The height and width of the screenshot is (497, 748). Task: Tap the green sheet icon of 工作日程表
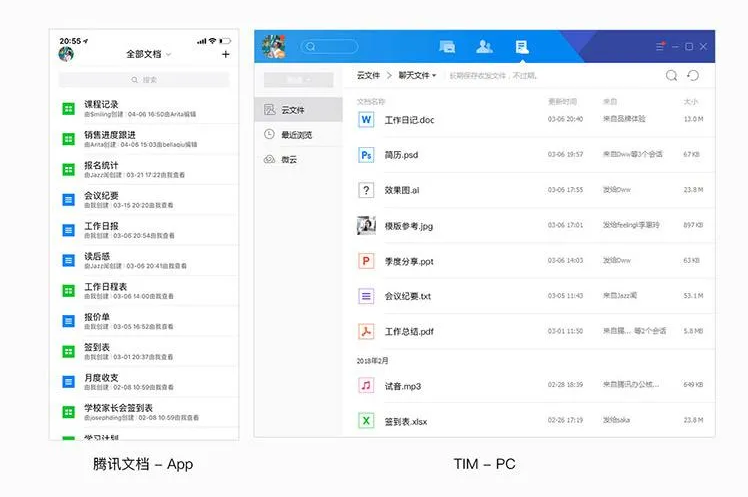69,291
